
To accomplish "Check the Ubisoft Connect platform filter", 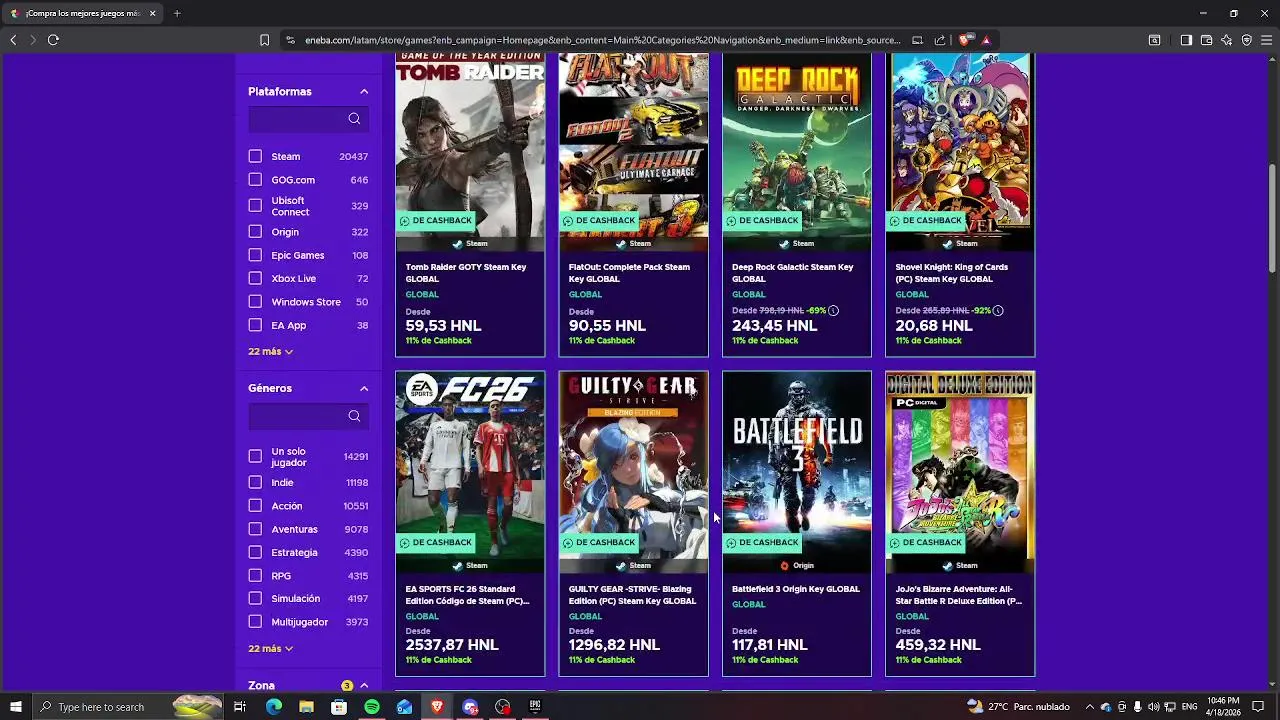I will click(x=255, y=205).
